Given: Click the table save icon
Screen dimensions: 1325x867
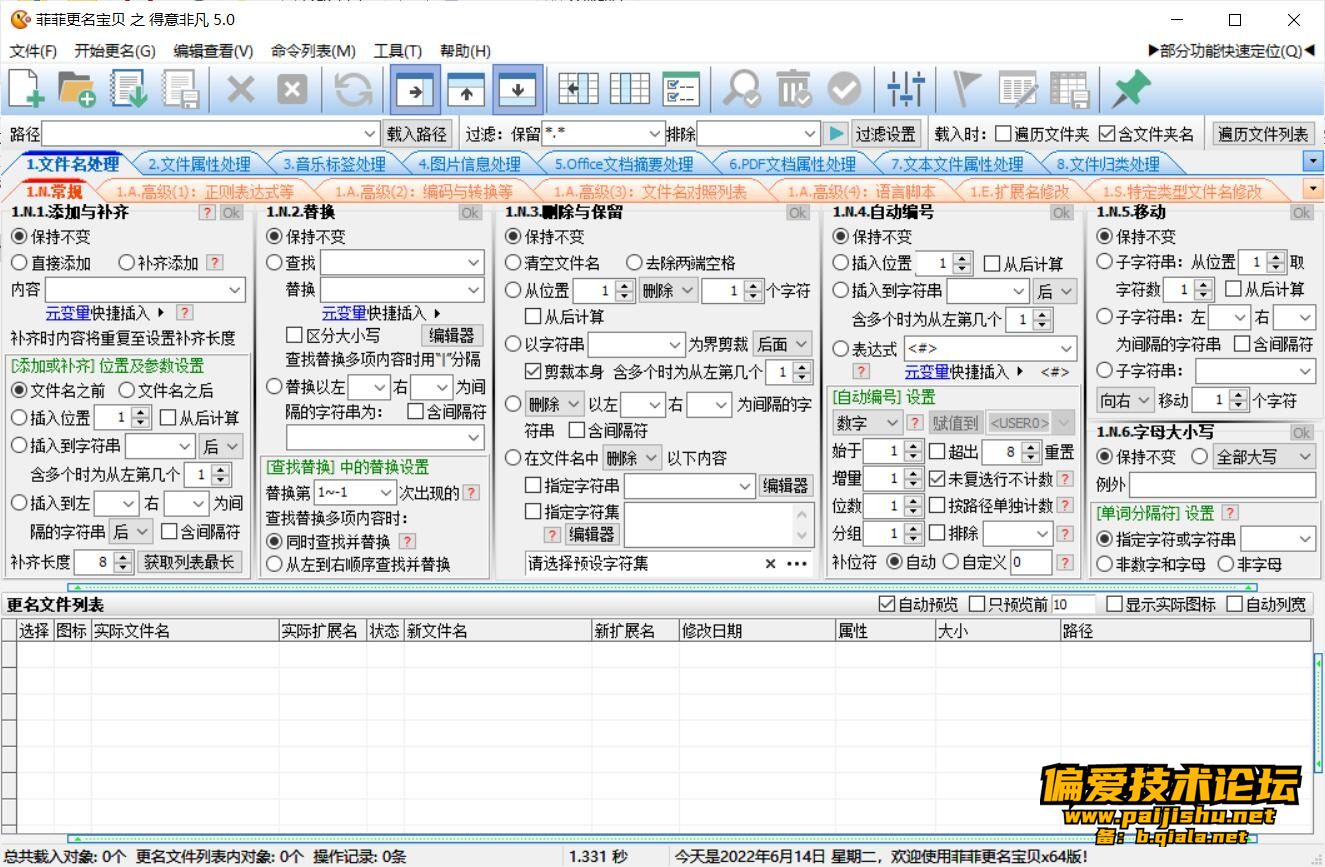Looking at the screenshot, I should (x=1069, y=90).
